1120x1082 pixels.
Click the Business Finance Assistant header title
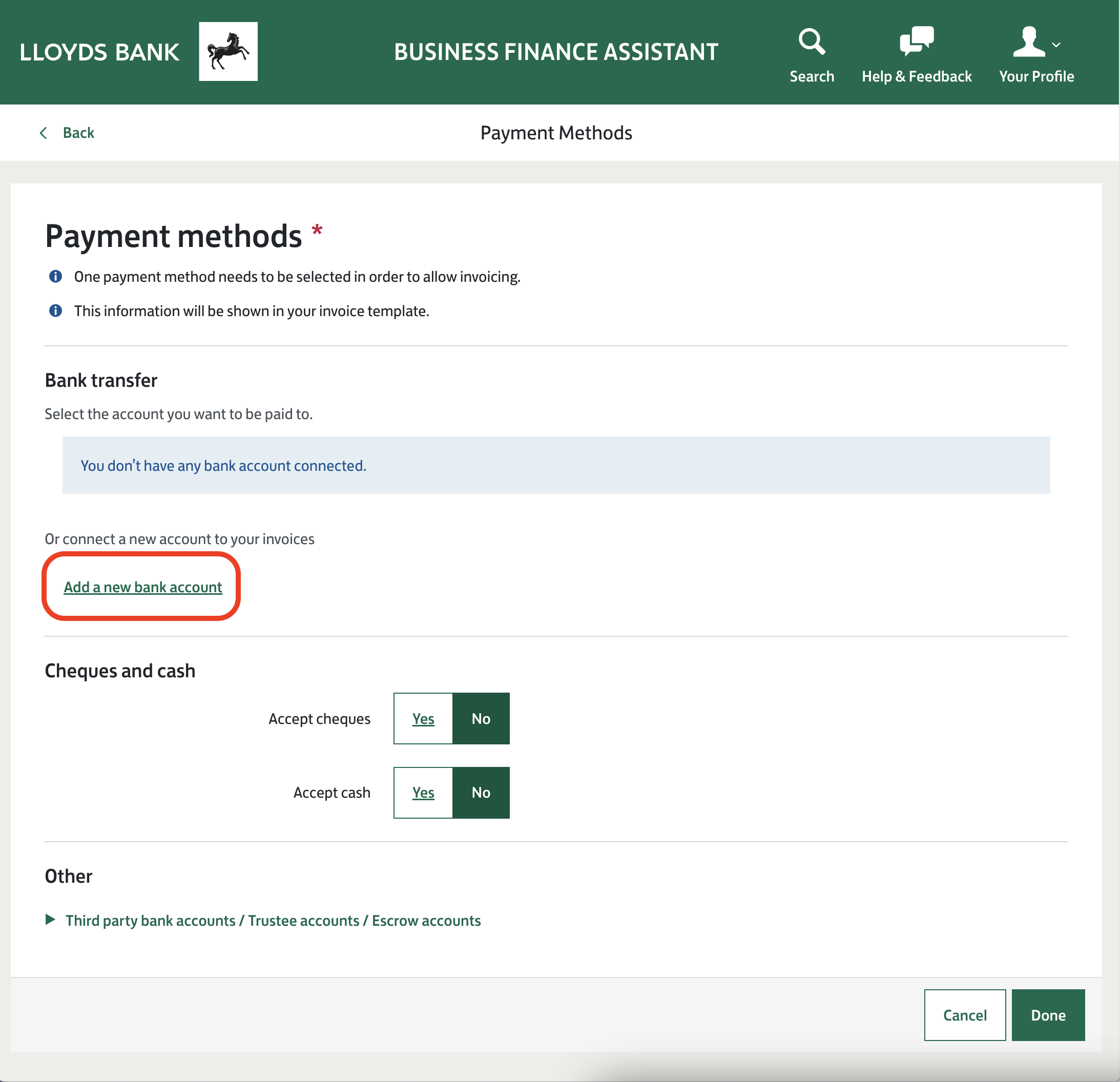(x=555, y=52)
